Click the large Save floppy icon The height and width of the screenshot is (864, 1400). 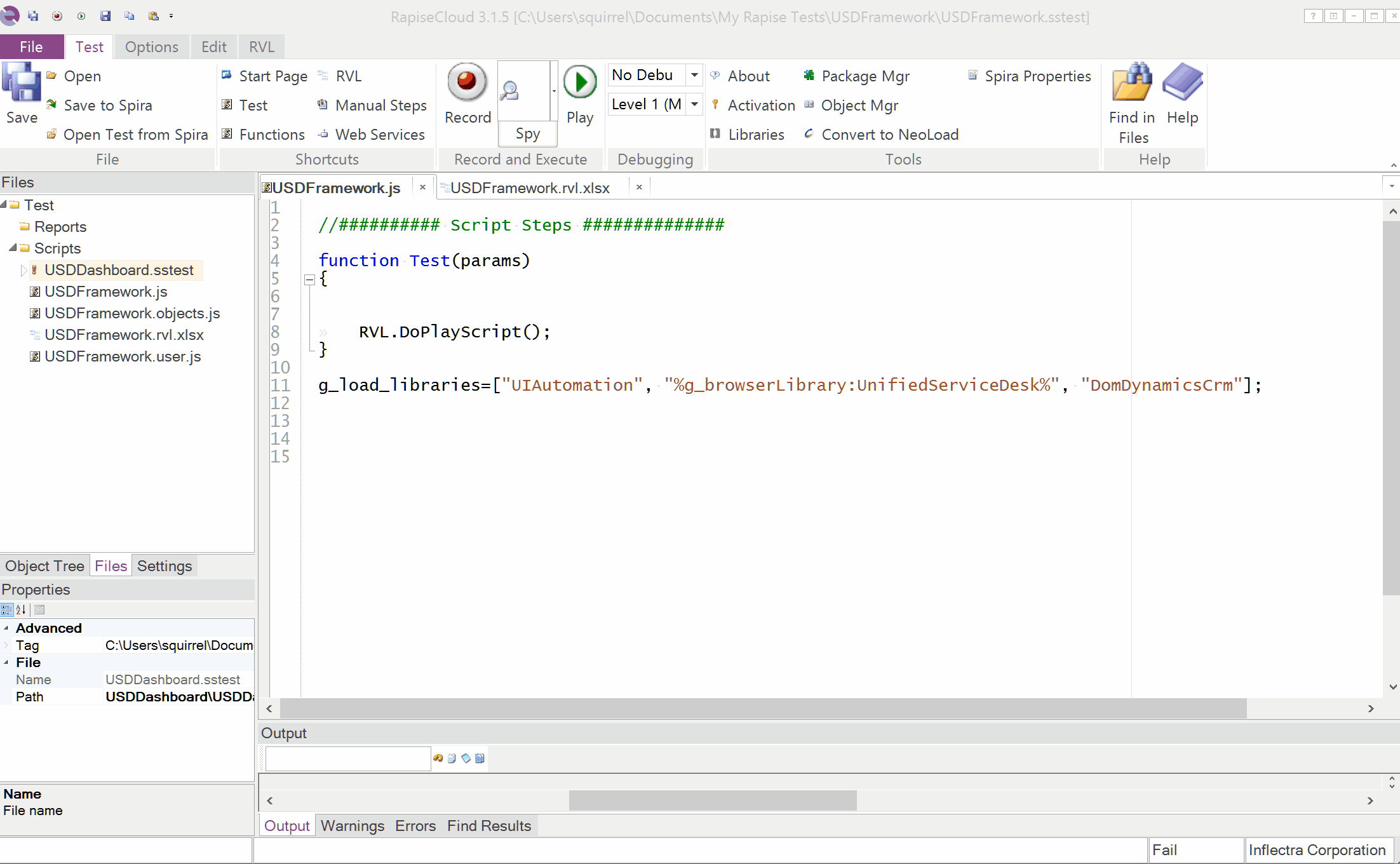point(22,83)
